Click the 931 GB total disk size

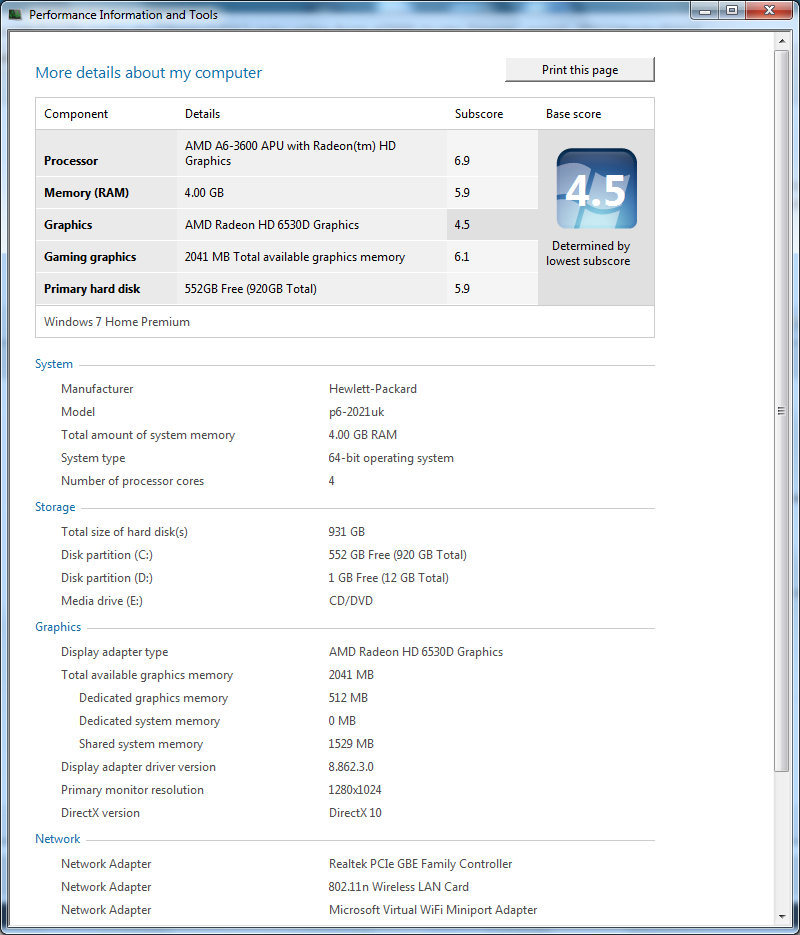[346, 532]
